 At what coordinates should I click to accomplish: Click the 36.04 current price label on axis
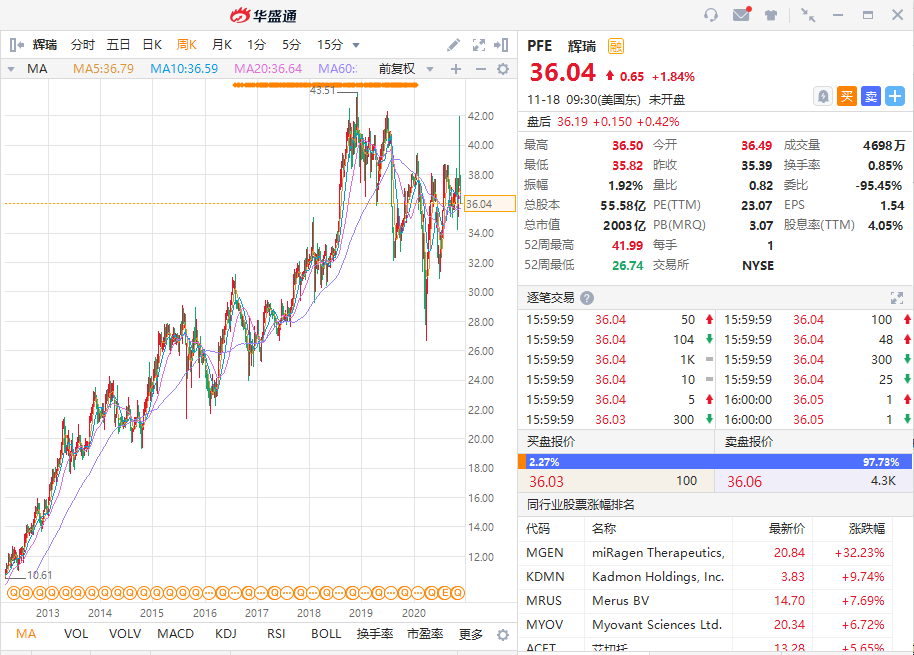(490, 204)
